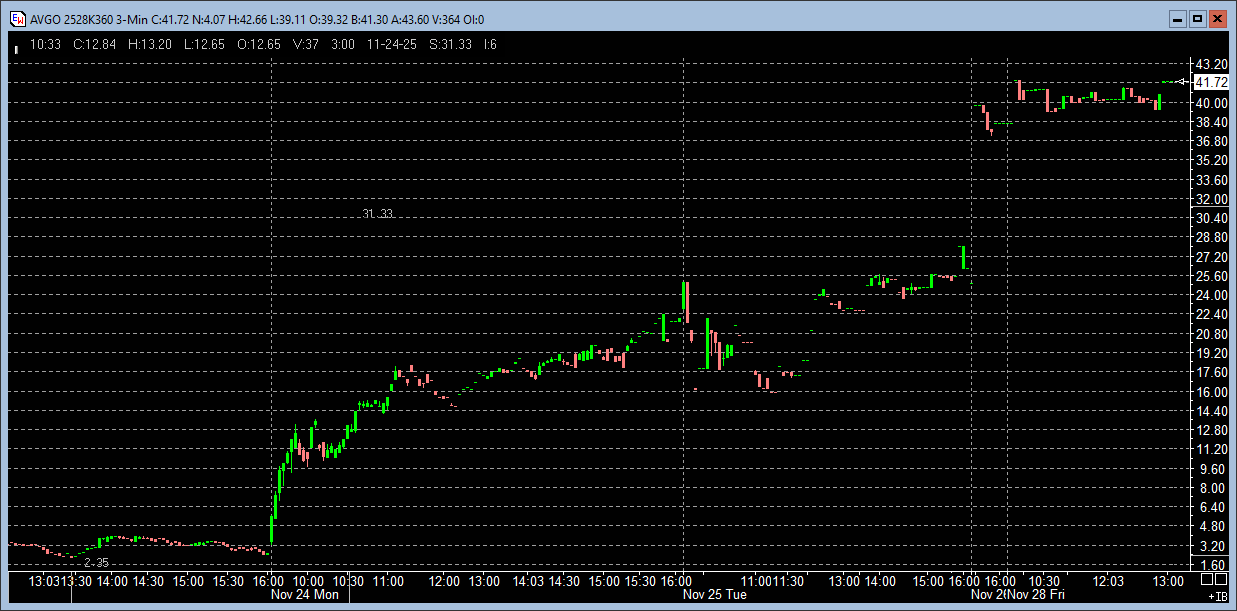Click the 43.20 level on price axis
1237x611 pixels.
pyautogui.click(x=1211, y=63)
